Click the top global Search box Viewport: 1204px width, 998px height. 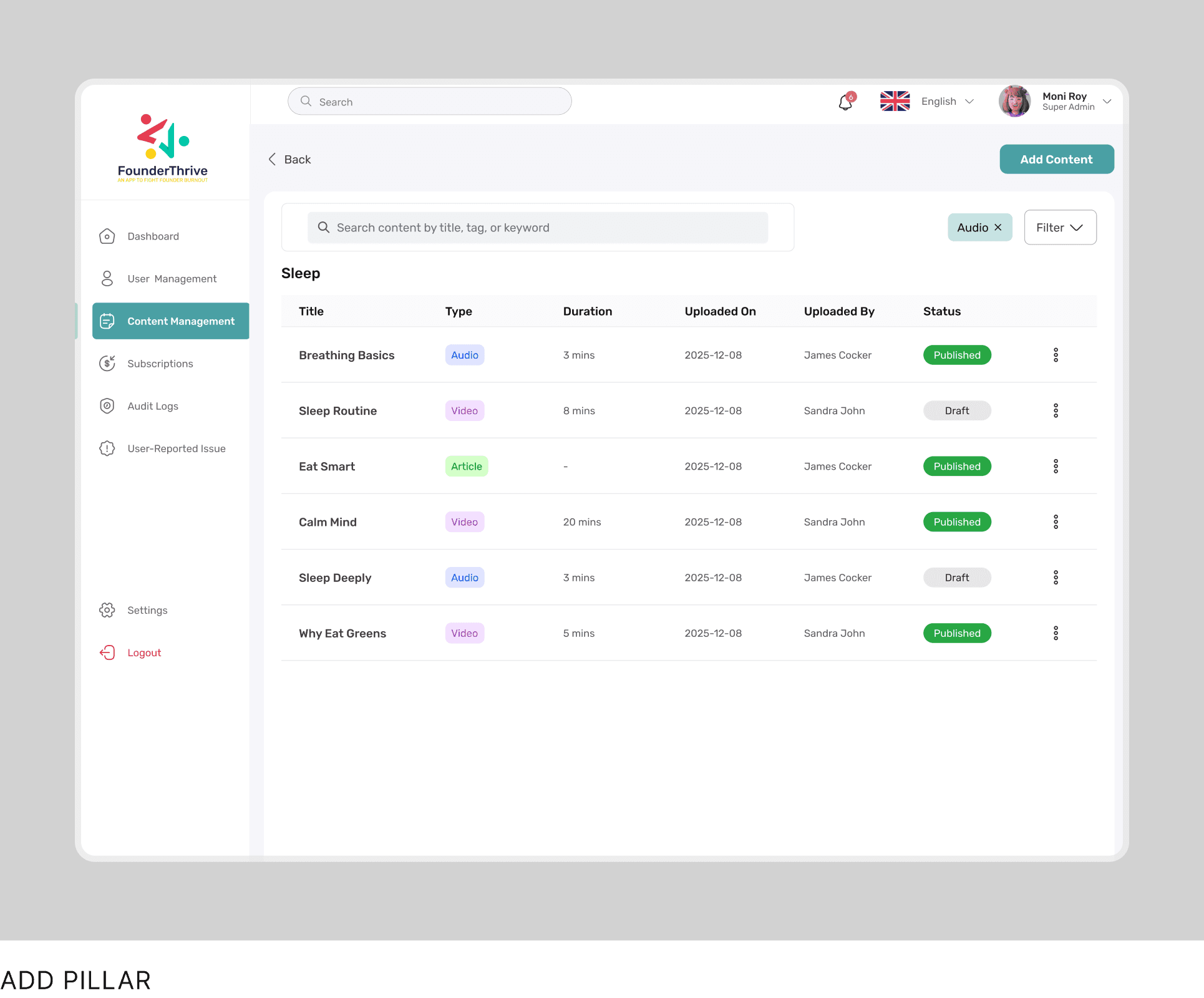[x=430, y=102]
